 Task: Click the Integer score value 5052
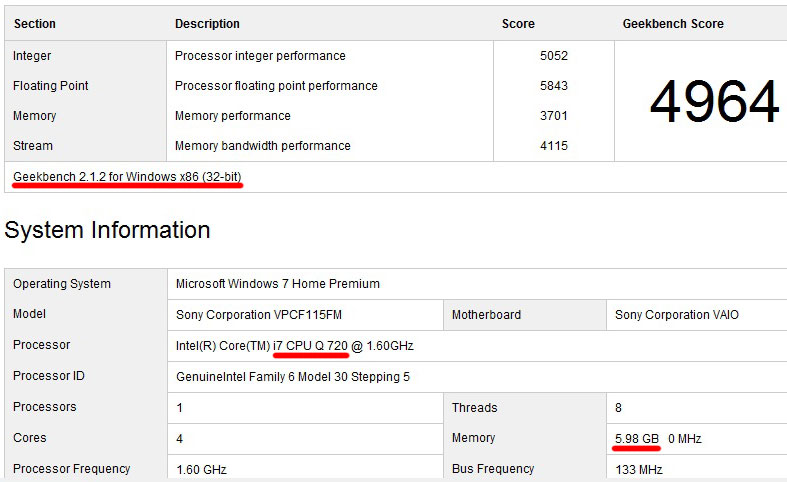pos(553,56)
